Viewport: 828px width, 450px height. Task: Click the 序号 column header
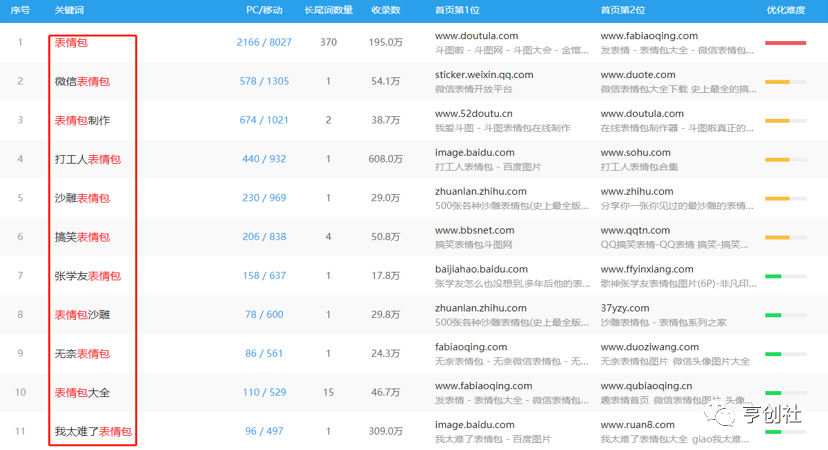tap(20, 10)
